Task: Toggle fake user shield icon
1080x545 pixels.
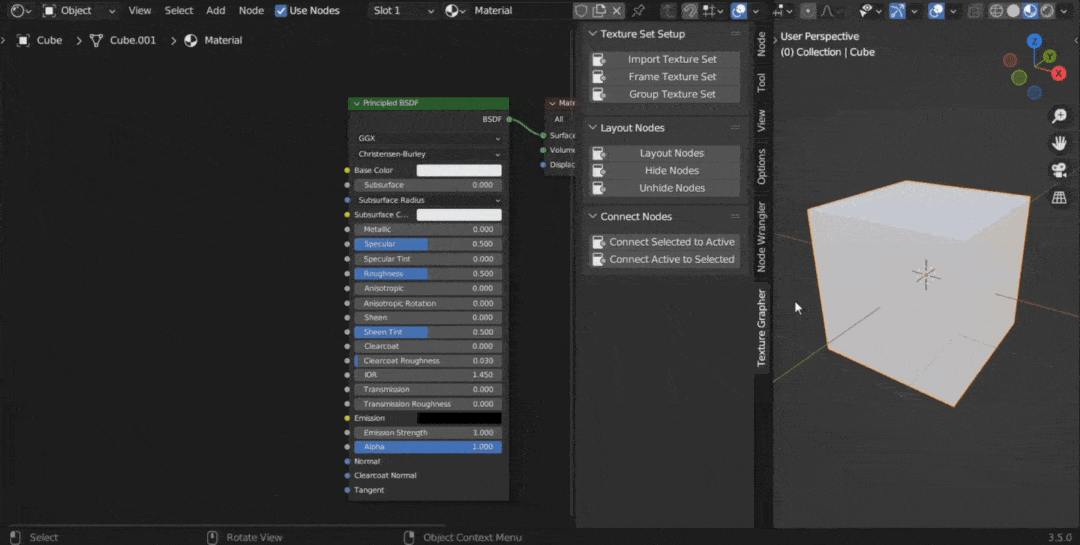Action: pyautogui.click(x=581, y=11)
